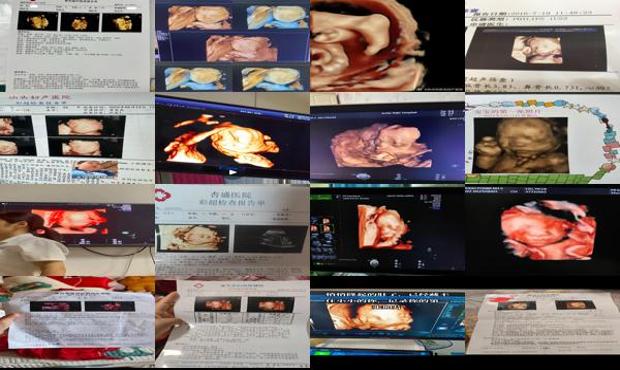Select the black-and-white scan on the hospital report
Screen dimensions: 620x370
[x=270, y=238]
